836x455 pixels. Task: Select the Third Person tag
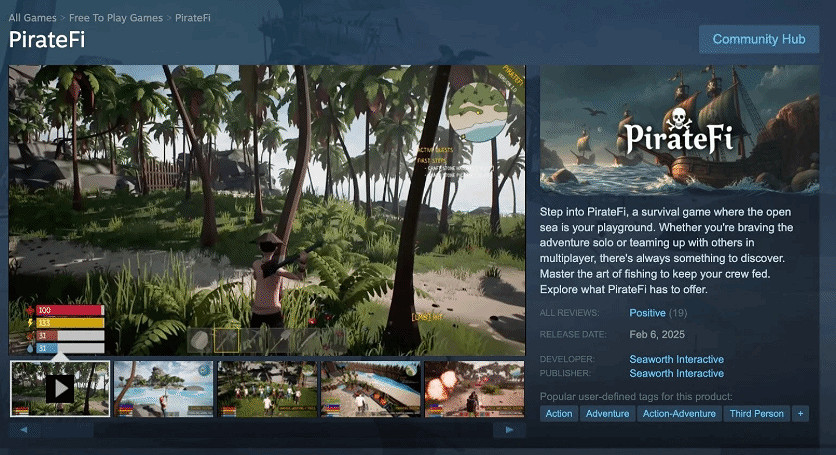pos(756,414)
